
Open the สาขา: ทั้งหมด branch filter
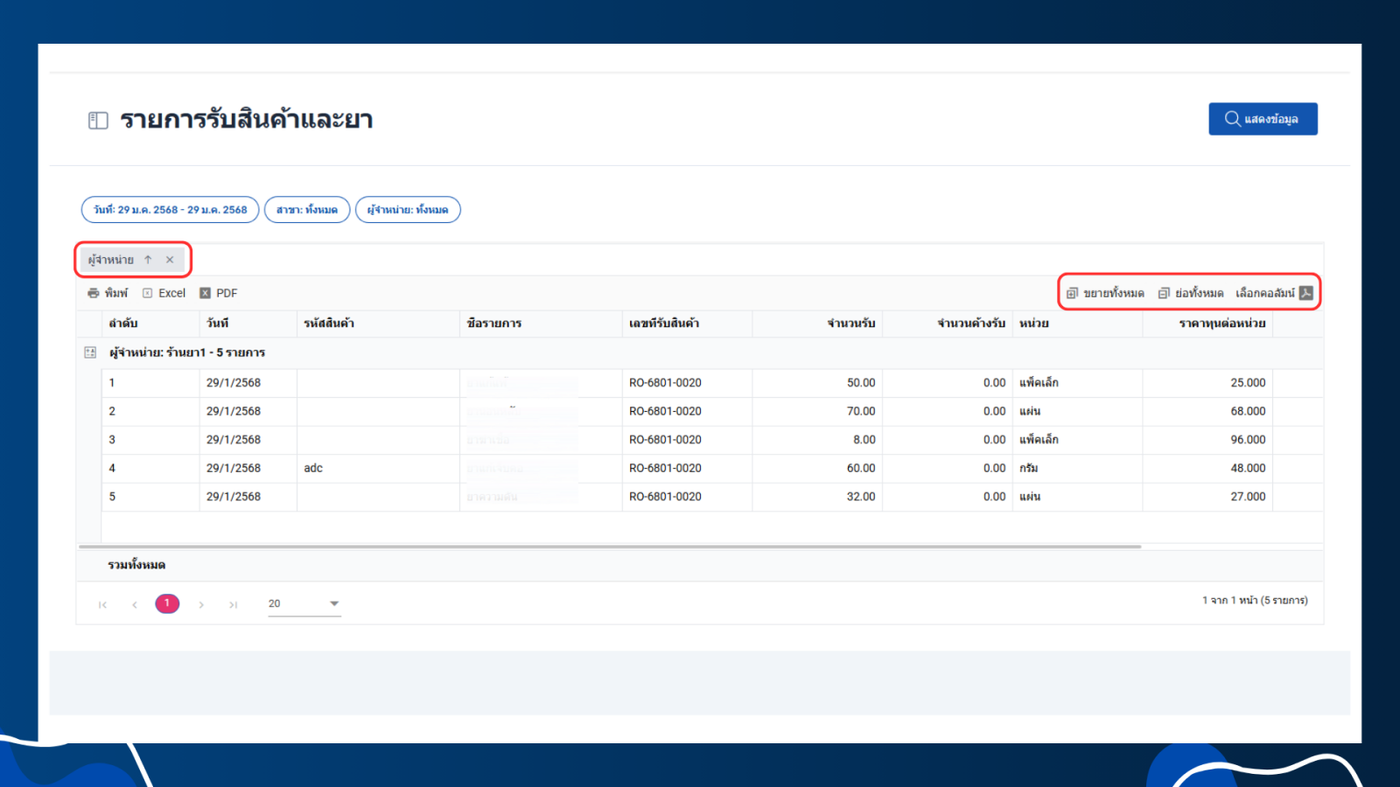(307, 210)
